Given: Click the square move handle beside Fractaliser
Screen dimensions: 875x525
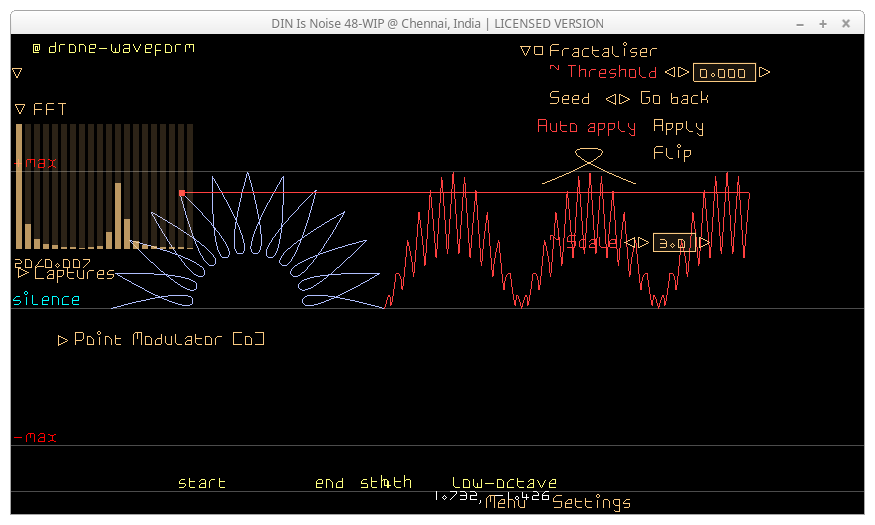Looking at the screenshot, I should [538, 51].
